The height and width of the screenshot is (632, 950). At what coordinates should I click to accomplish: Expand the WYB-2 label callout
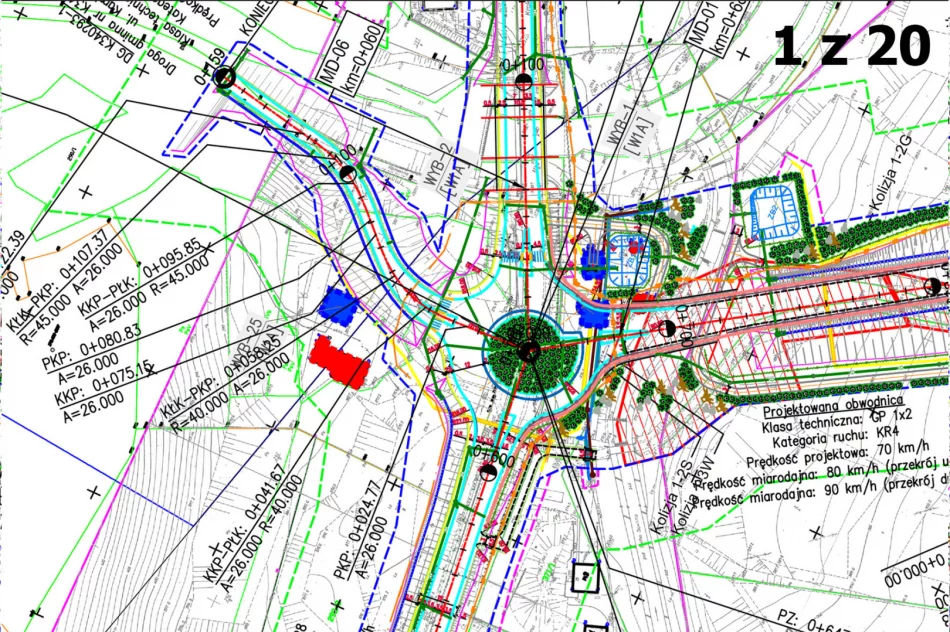coord(437,160)
